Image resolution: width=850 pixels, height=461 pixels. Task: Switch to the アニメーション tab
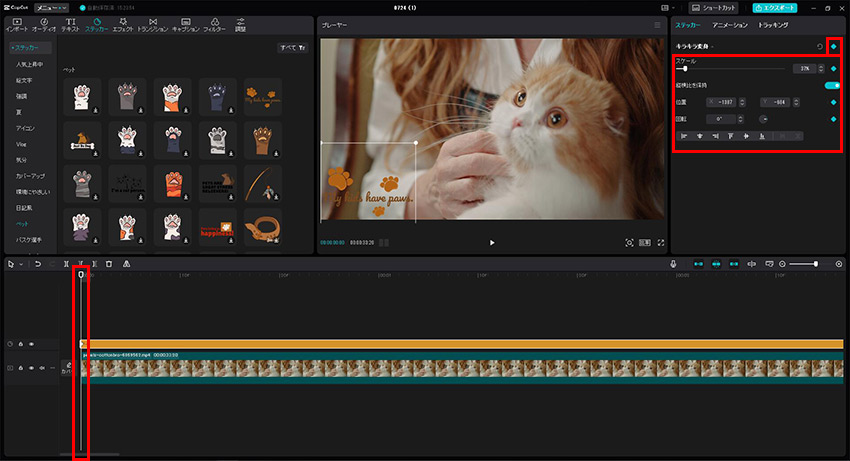point(729,24)
